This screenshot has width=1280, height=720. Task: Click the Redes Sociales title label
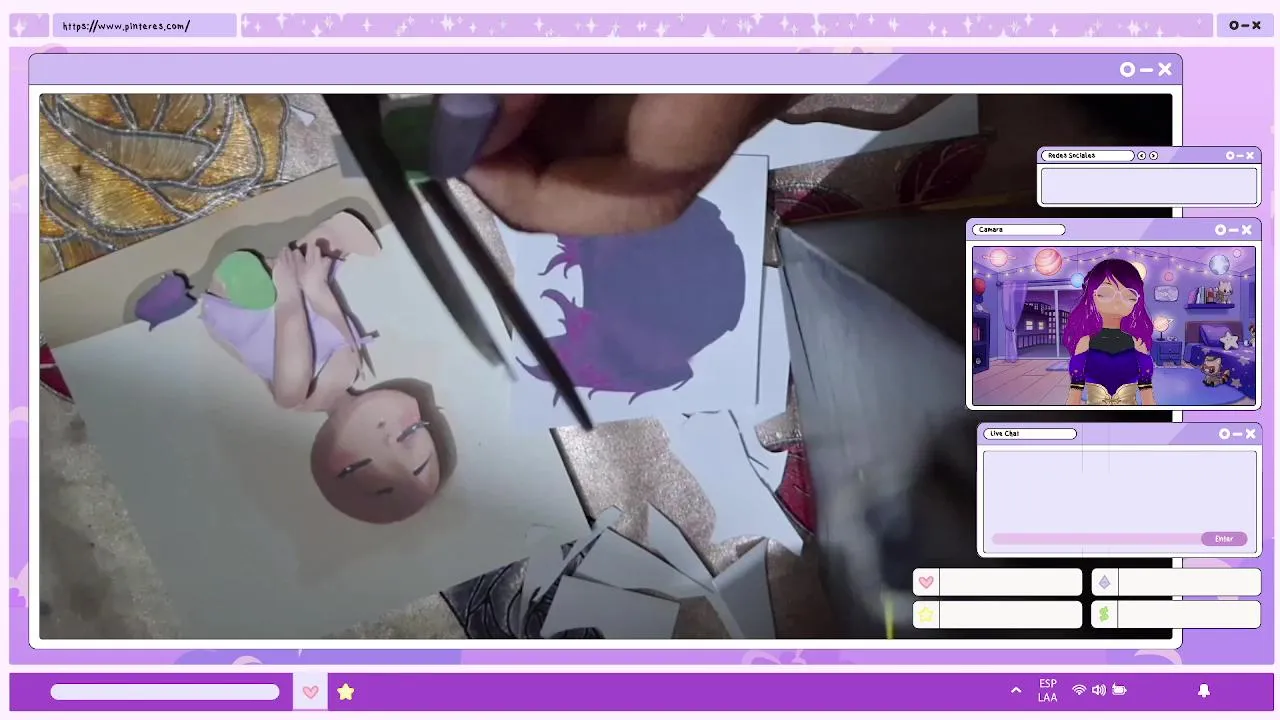[1088, 156]
